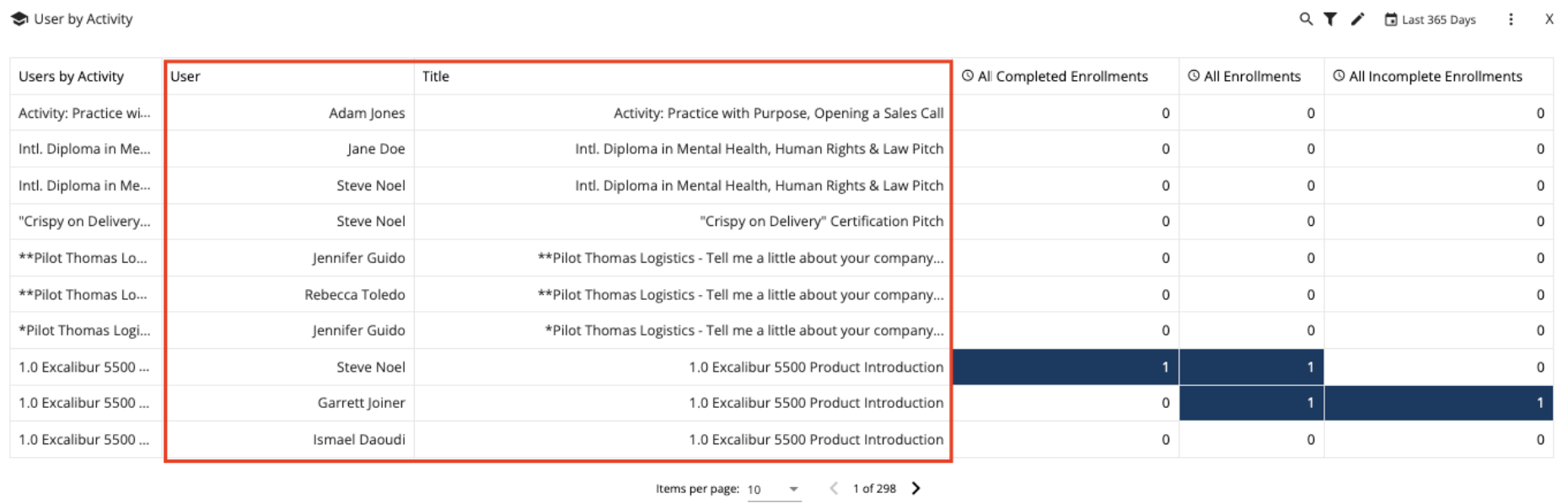1568x504 pixels.
Task: Go to the previous page of results
Action: point(833,487)
